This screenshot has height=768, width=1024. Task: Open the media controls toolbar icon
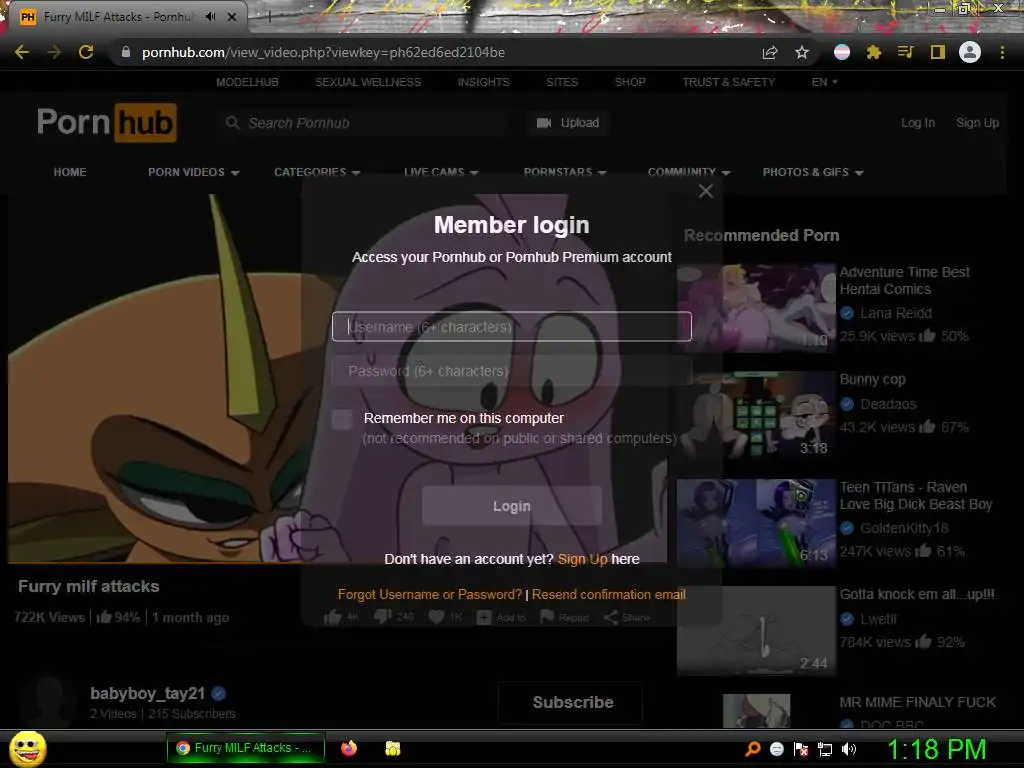(x=905, y=52)
